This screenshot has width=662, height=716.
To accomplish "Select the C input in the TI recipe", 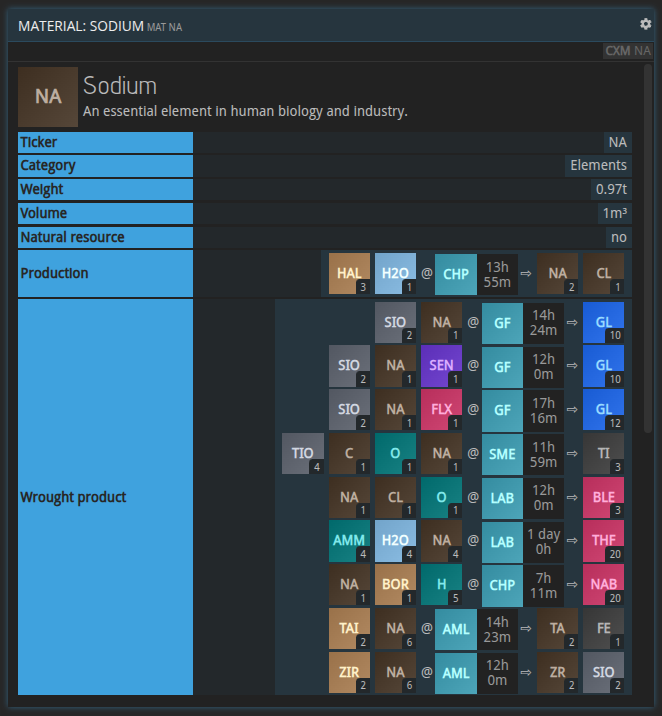I will tap(349, 453).
